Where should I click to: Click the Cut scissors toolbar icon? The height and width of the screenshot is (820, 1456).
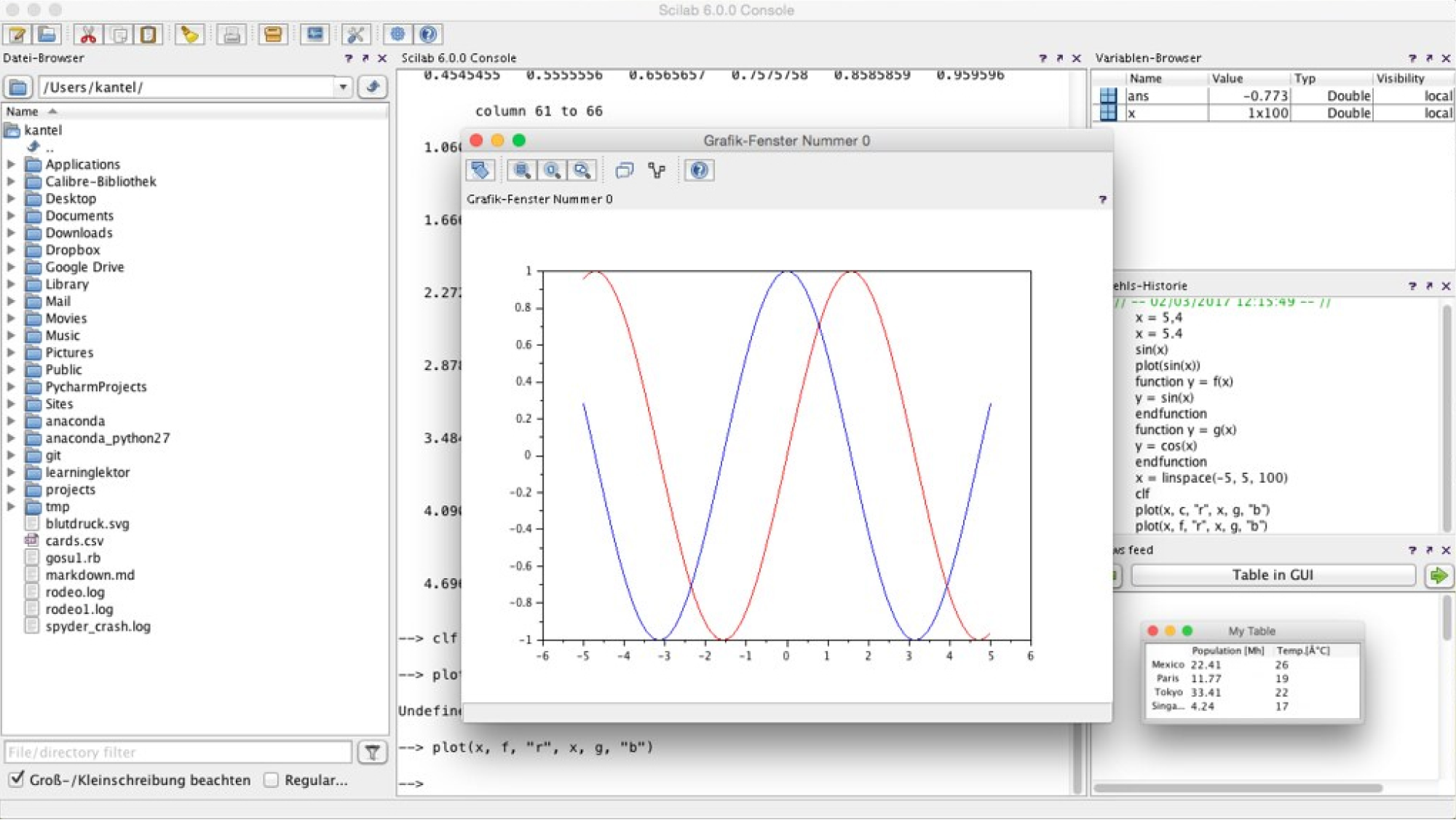coord(88,34)
